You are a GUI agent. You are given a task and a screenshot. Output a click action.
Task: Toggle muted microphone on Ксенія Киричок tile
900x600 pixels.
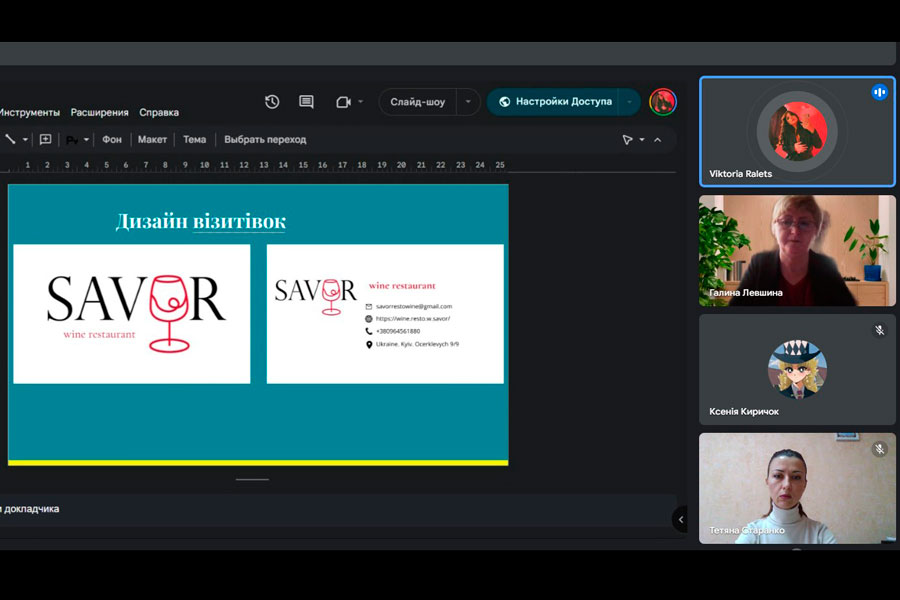tap(879, 330)
